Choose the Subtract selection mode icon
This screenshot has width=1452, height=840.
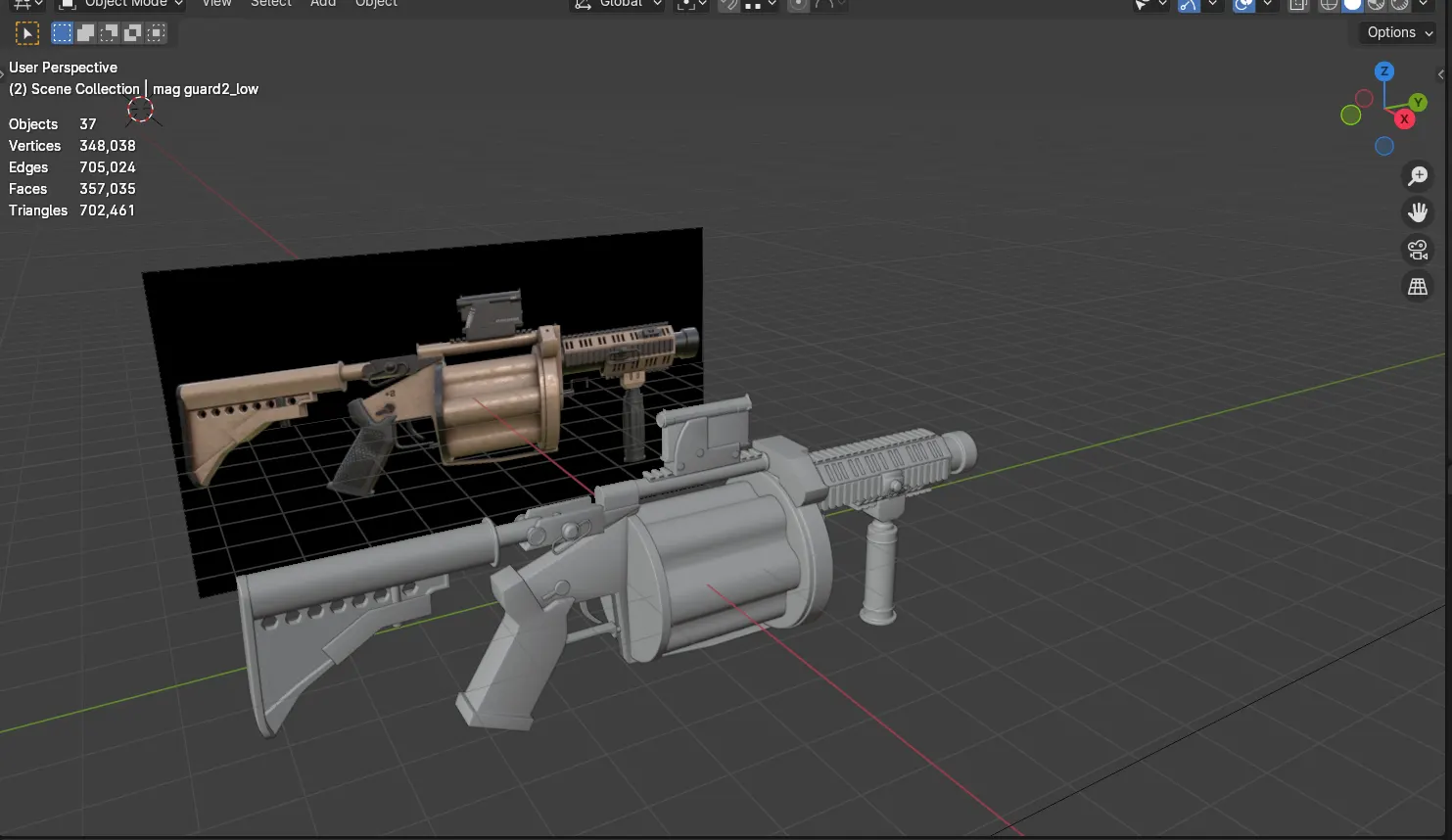[110, 34]
